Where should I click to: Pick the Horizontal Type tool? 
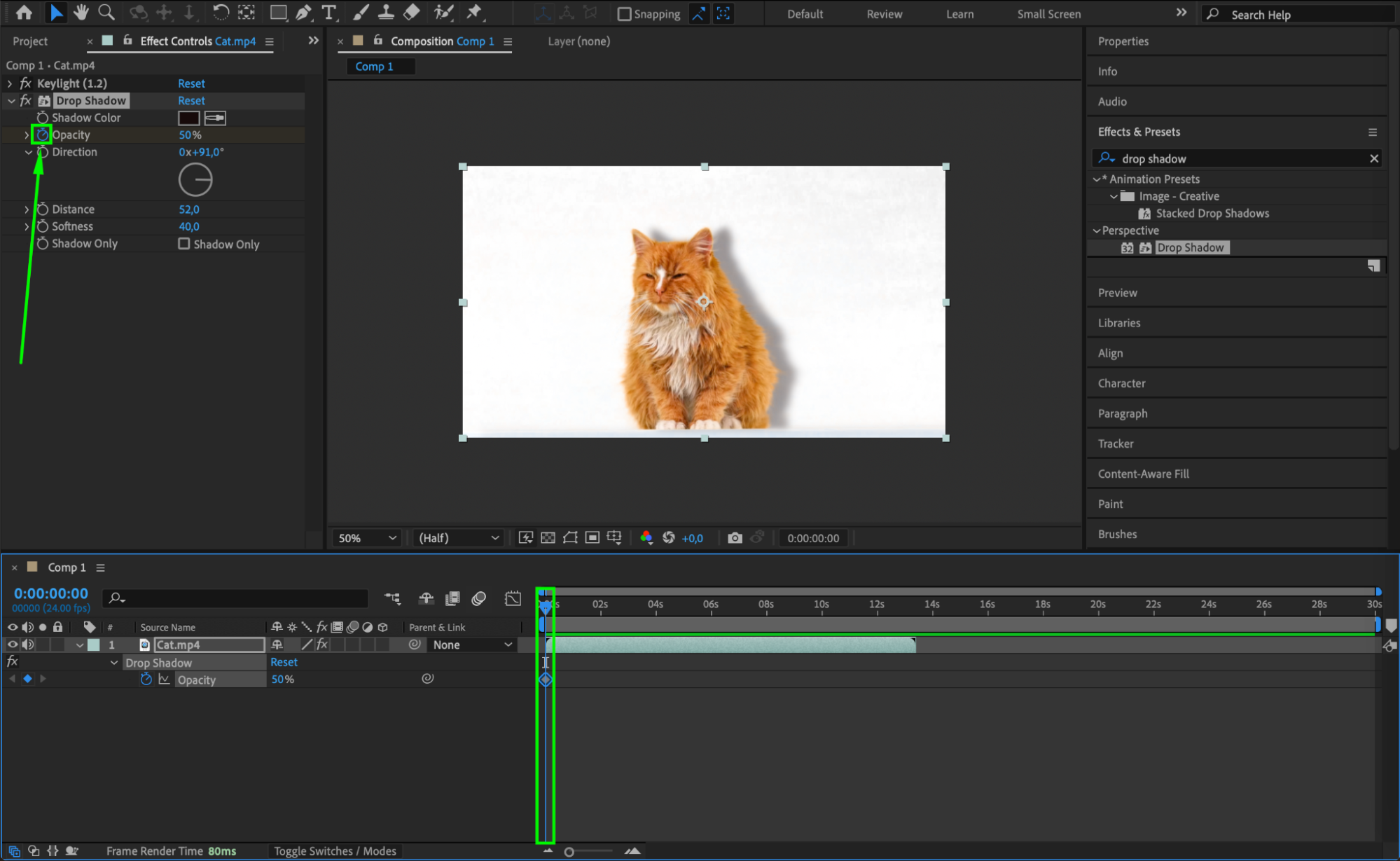coord(328,12)
